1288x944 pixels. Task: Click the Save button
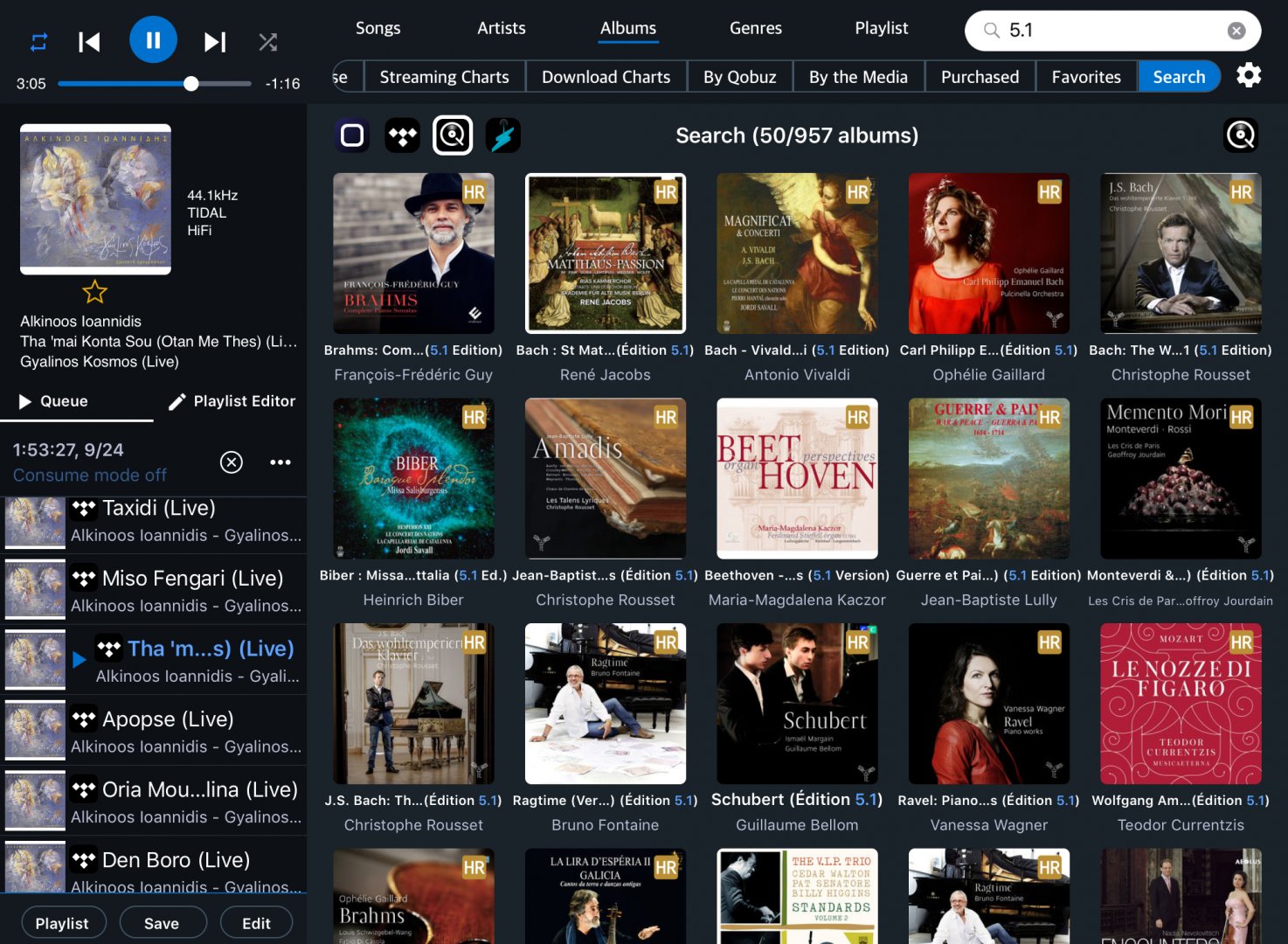click(162, 923)
